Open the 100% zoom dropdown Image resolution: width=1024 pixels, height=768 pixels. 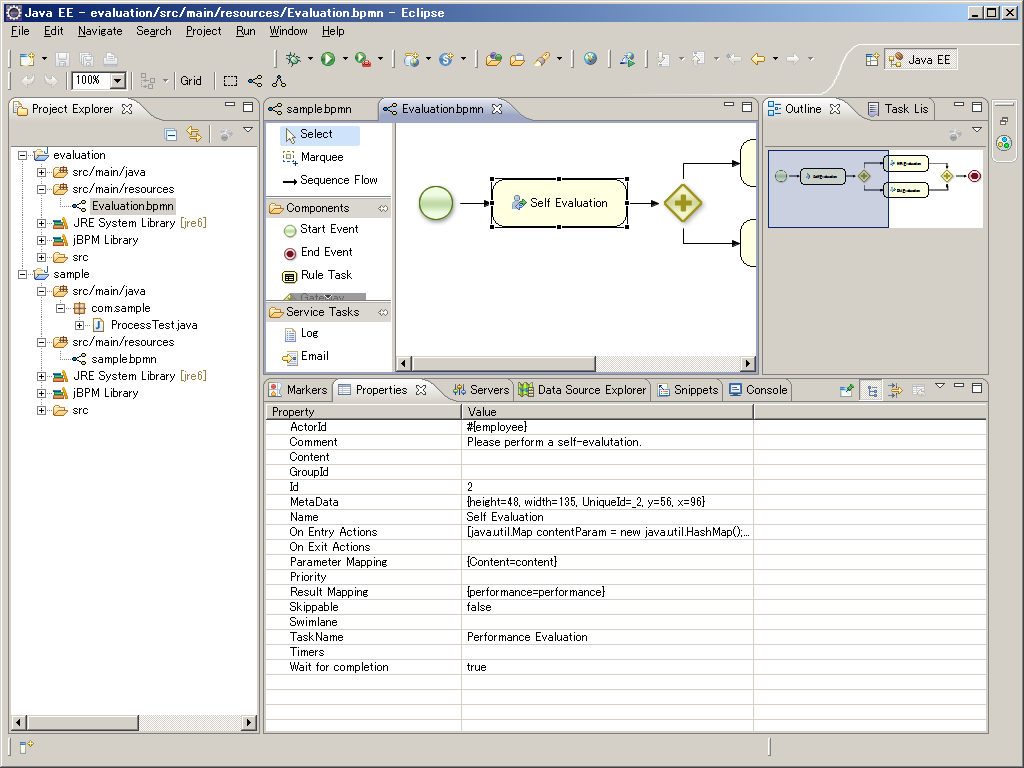click(118, 81)
